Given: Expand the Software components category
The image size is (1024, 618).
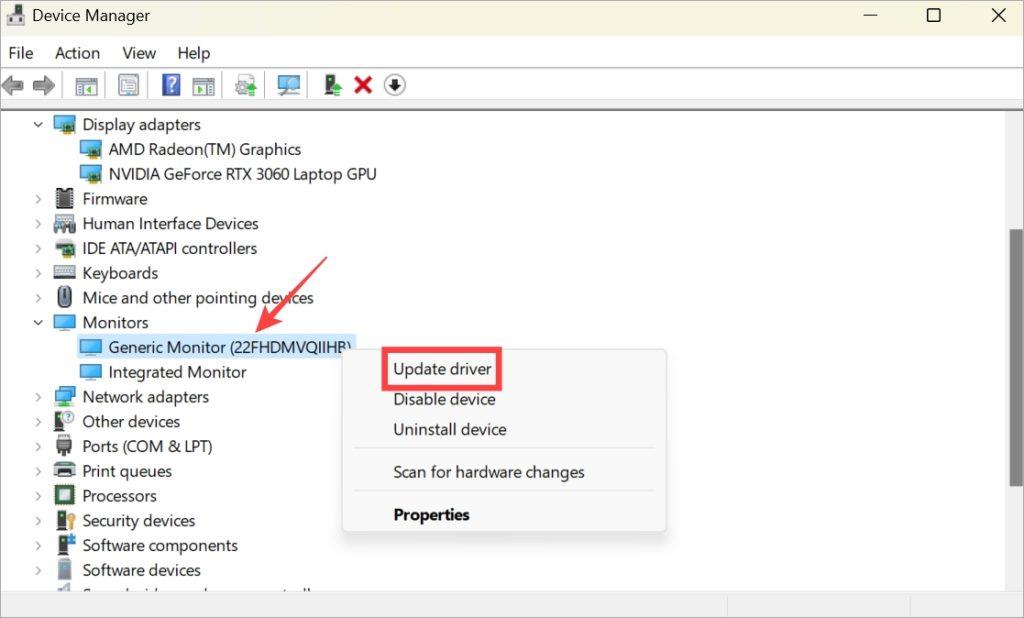Looking at the screenshot, I should point(39,545).
